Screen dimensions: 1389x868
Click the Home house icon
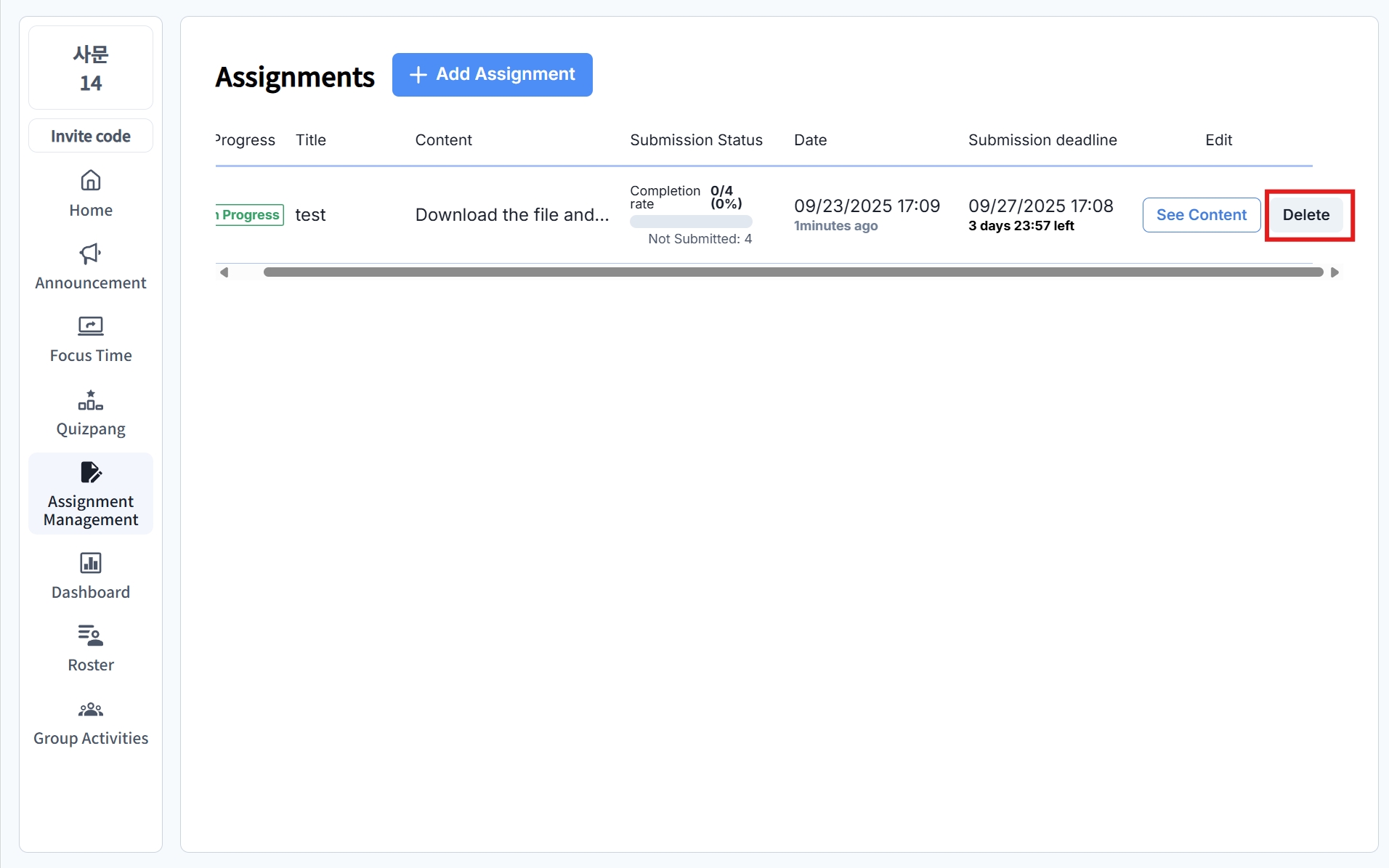[x=90, y=180]
